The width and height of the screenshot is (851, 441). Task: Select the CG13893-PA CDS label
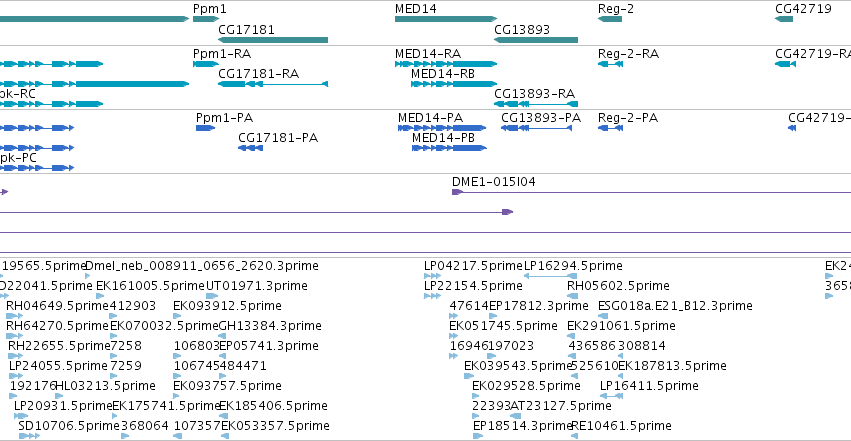(541, 118)
